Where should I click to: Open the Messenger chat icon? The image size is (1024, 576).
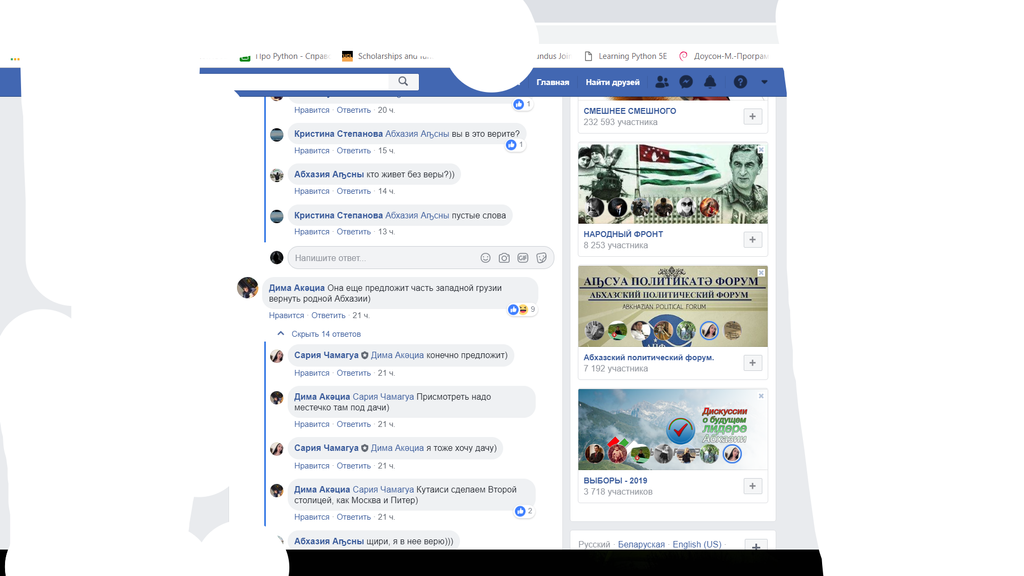pos(686,81)
